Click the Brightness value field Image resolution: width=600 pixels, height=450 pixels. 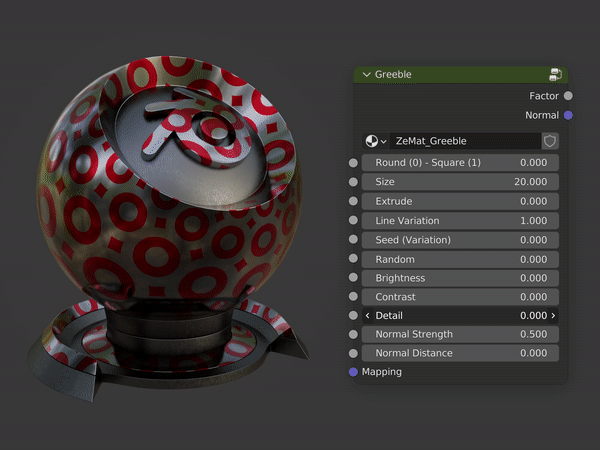(460, 278)
